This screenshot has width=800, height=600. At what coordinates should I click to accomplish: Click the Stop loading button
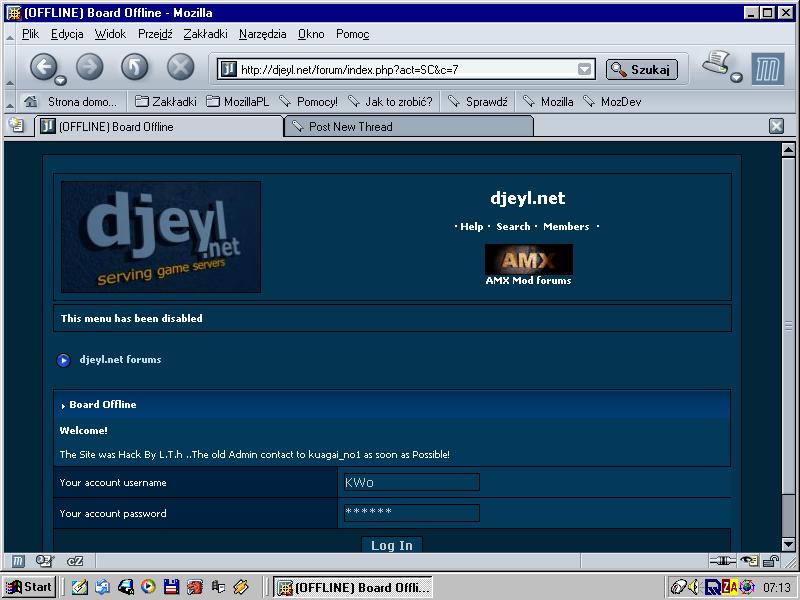181,67
